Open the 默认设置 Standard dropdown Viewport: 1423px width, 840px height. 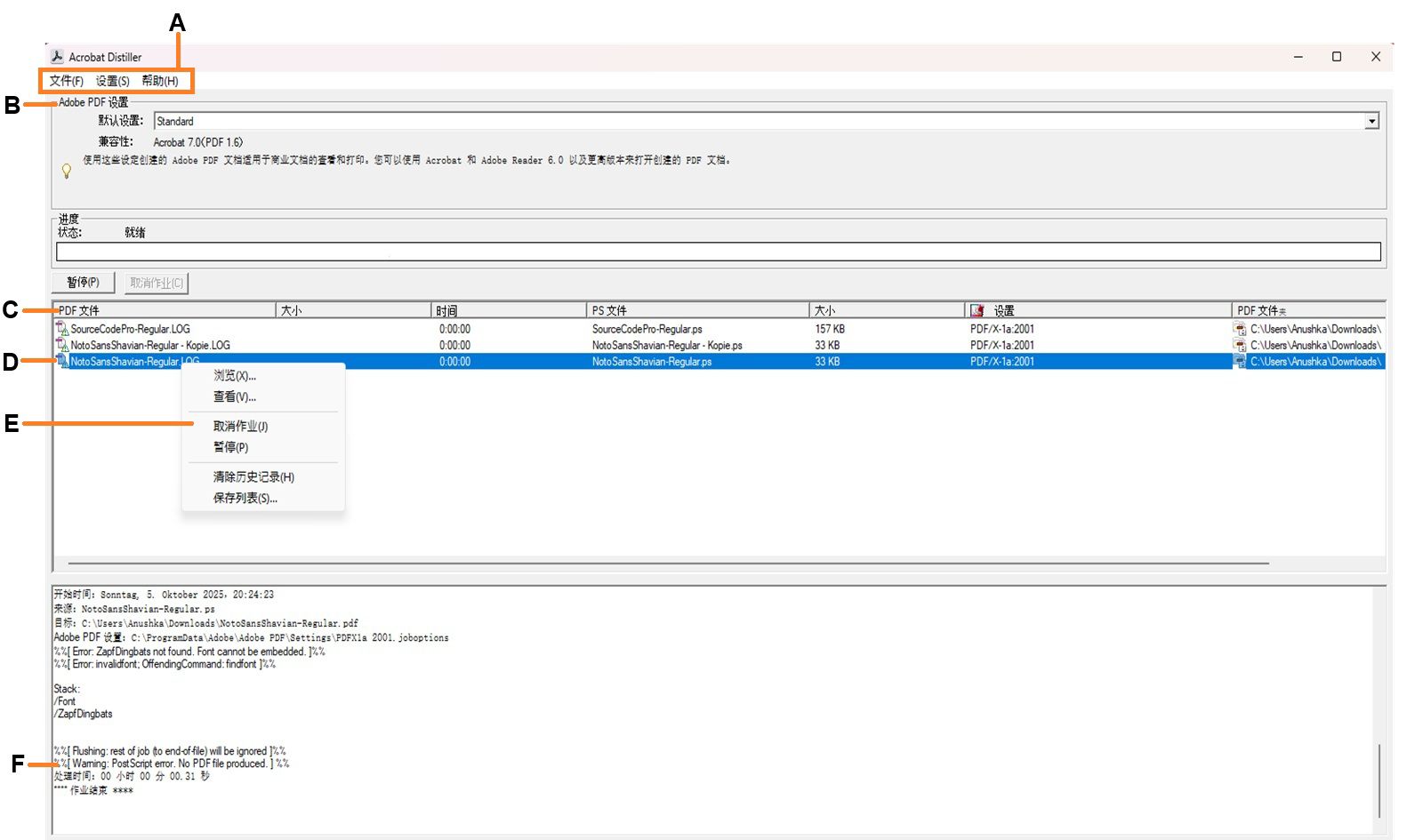tap(1371, 120)
